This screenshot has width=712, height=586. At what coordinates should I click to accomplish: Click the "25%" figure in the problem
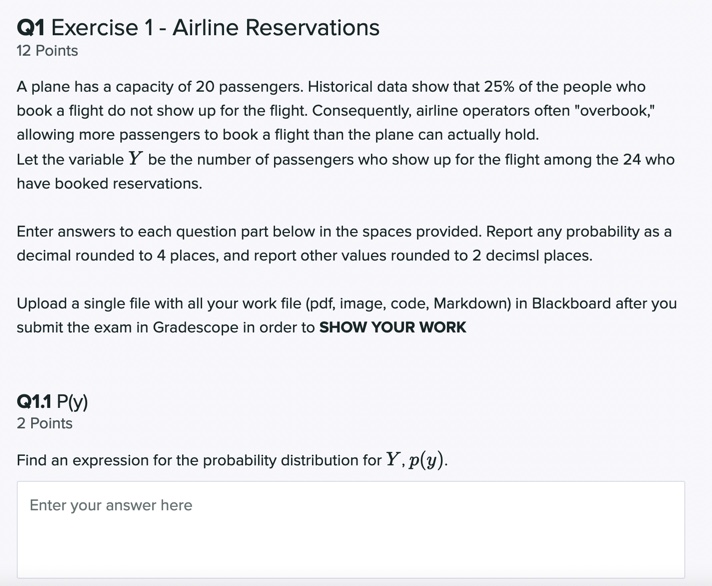[x=501, y=87]
